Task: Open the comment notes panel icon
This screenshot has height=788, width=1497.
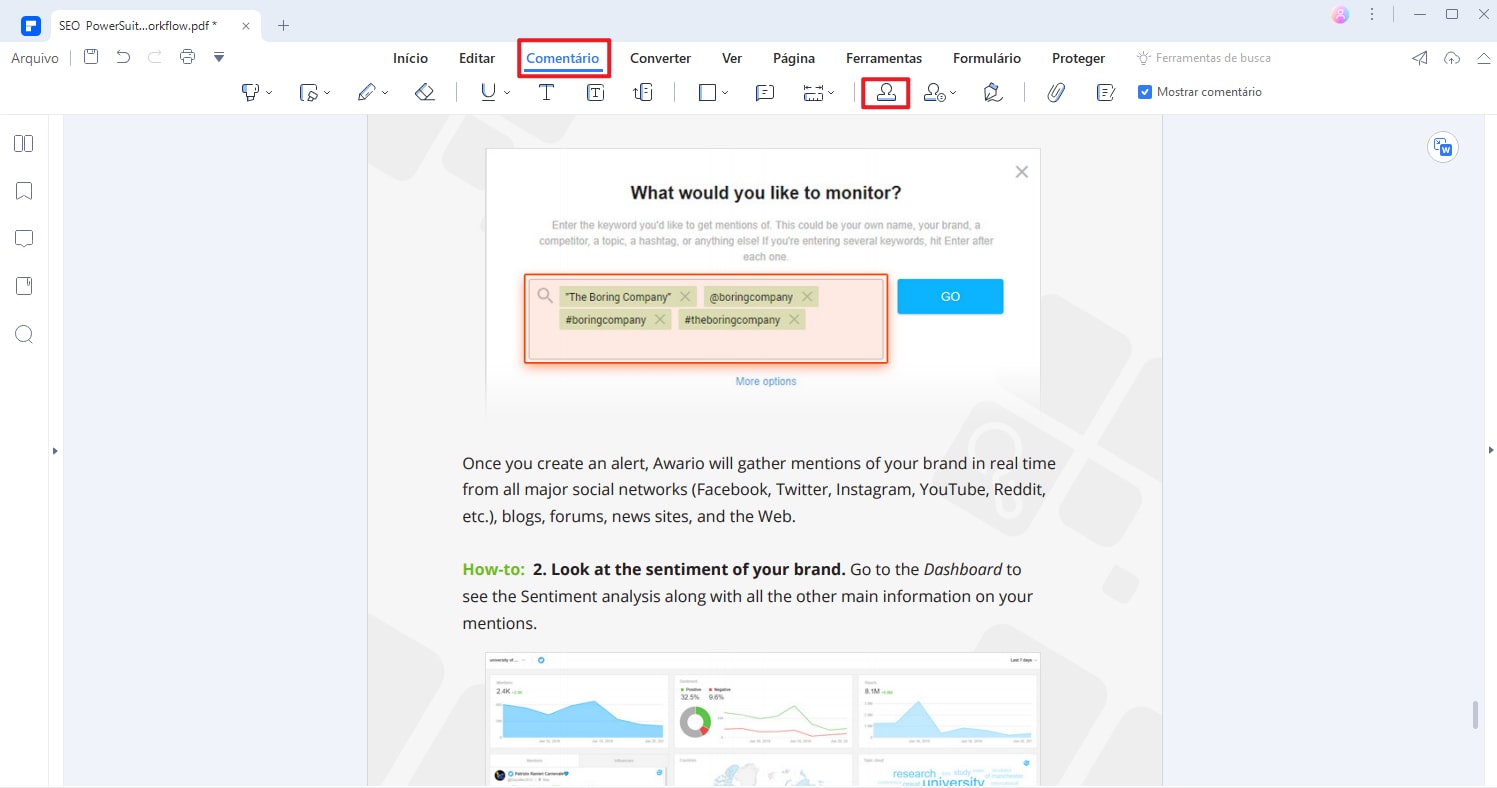Action: [x=1105, y=92]
